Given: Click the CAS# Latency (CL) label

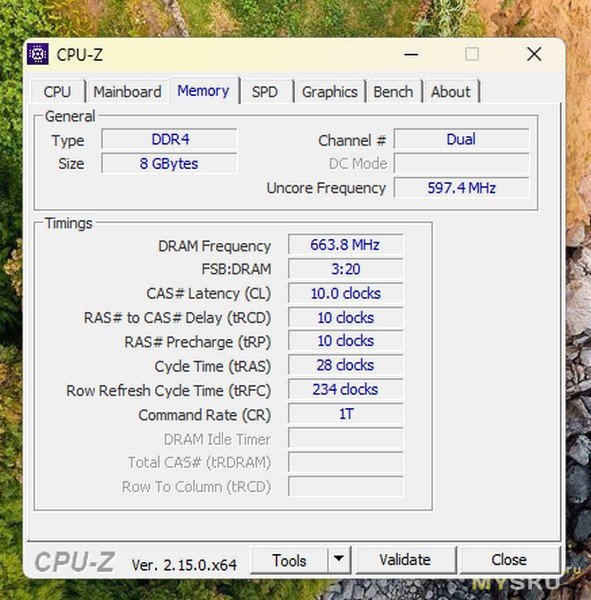Looking at the screenshot, I should point(209,294).
